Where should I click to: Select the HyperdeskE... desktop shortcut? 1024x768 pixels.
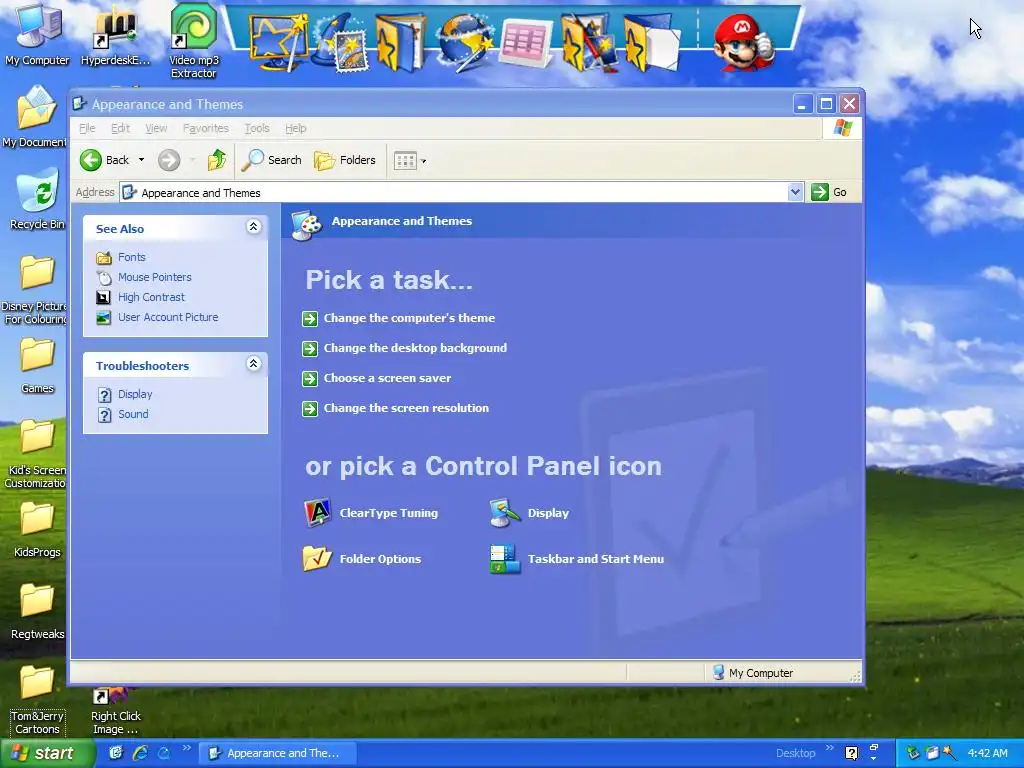click(116, 36)
